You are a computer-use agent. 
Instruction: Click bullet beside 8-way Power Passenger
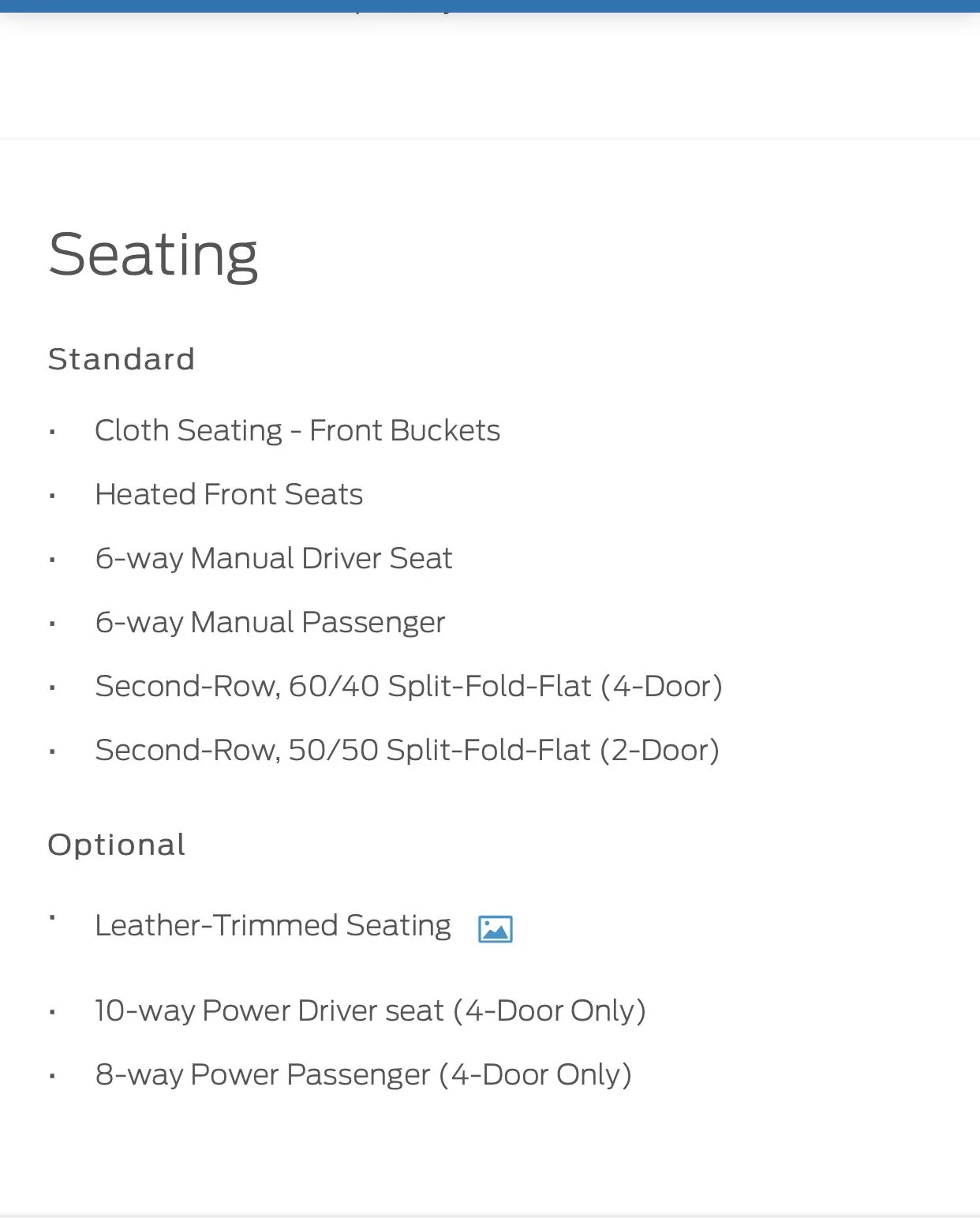[x=52, y=1076]
